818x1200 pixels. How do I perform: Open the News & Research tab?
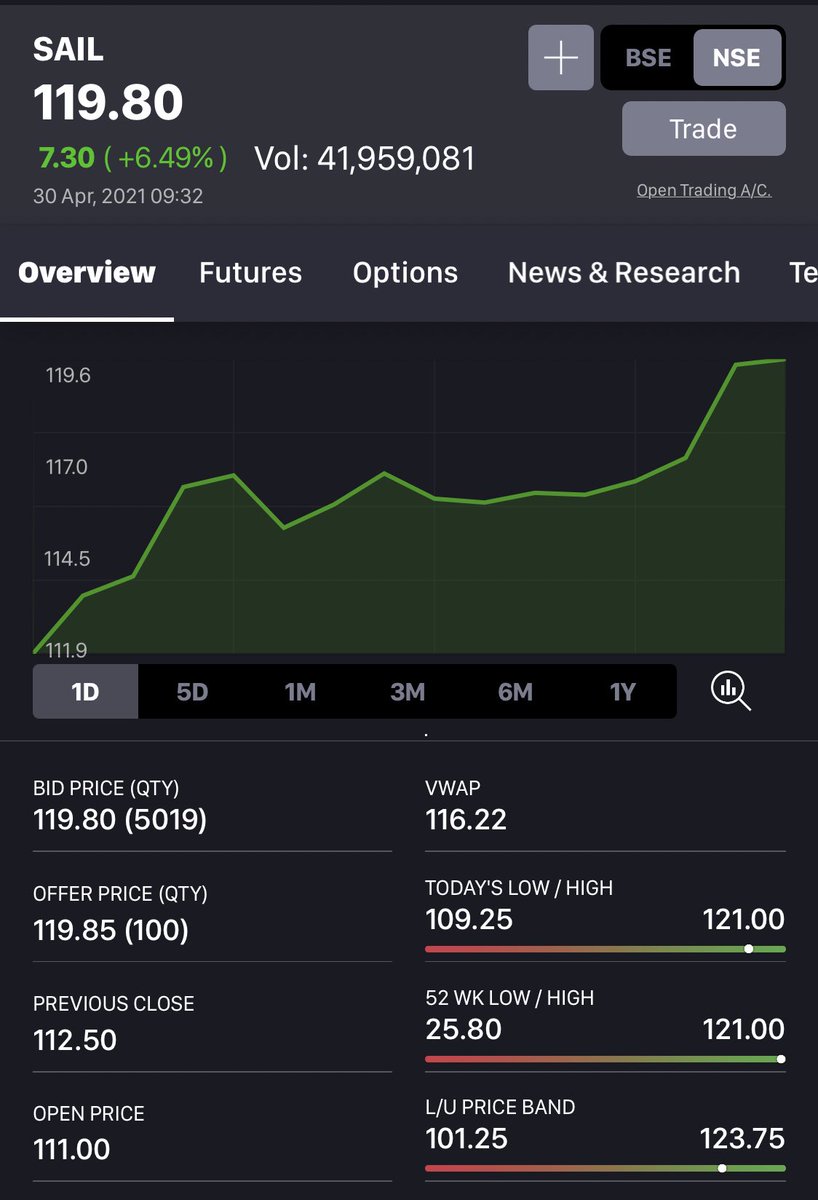pos(624,273)
